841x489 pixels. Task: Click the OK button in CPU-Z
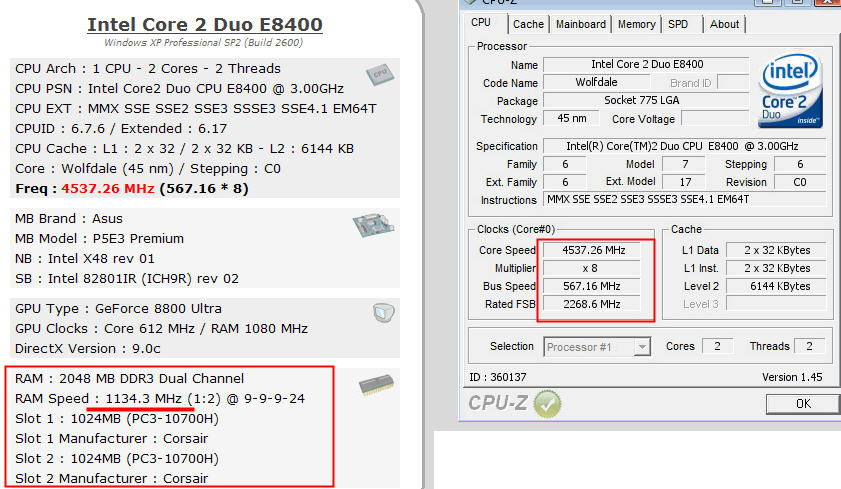(803, 404)
